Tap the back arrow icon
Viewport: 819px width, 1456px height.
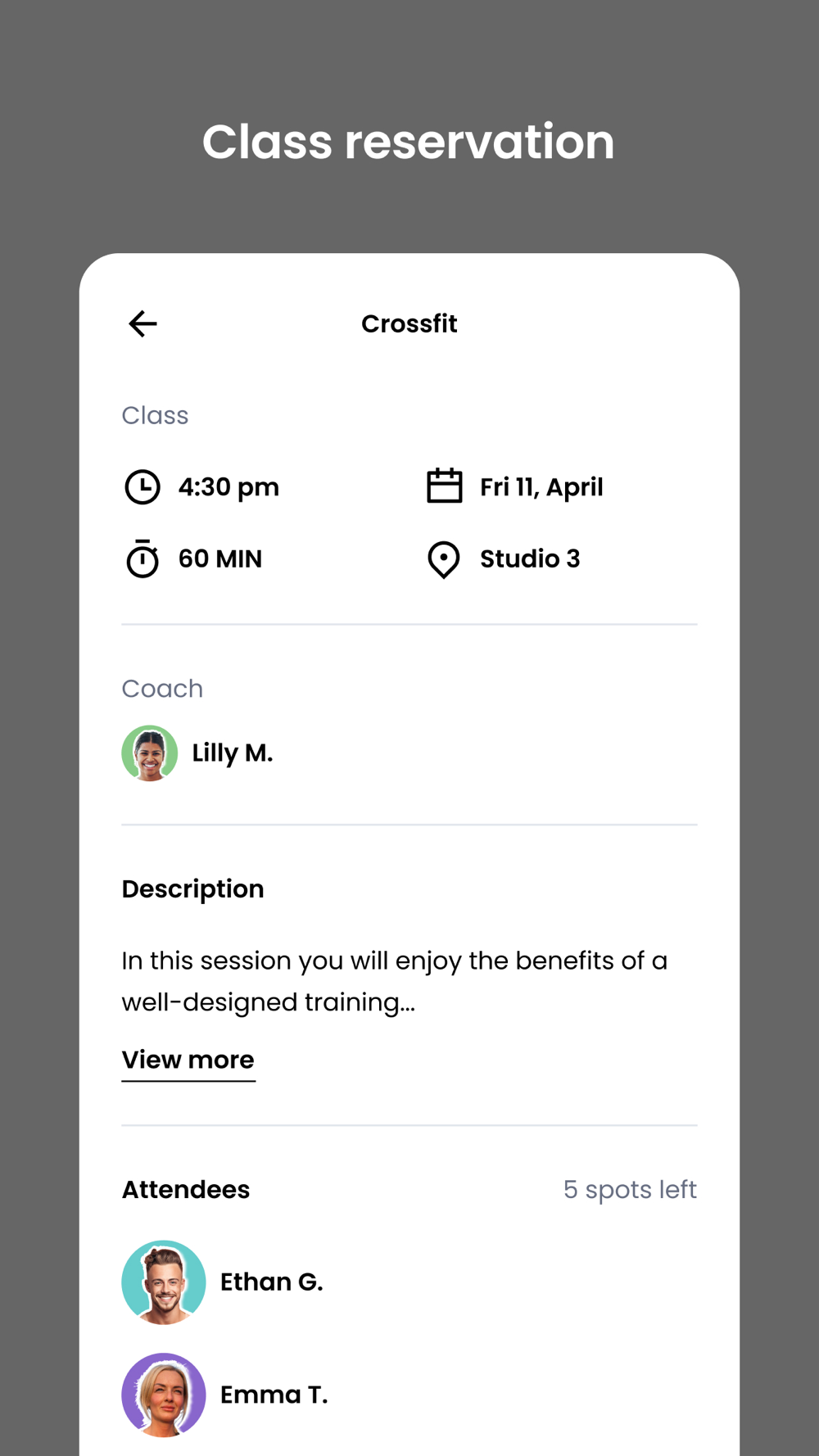143,323
